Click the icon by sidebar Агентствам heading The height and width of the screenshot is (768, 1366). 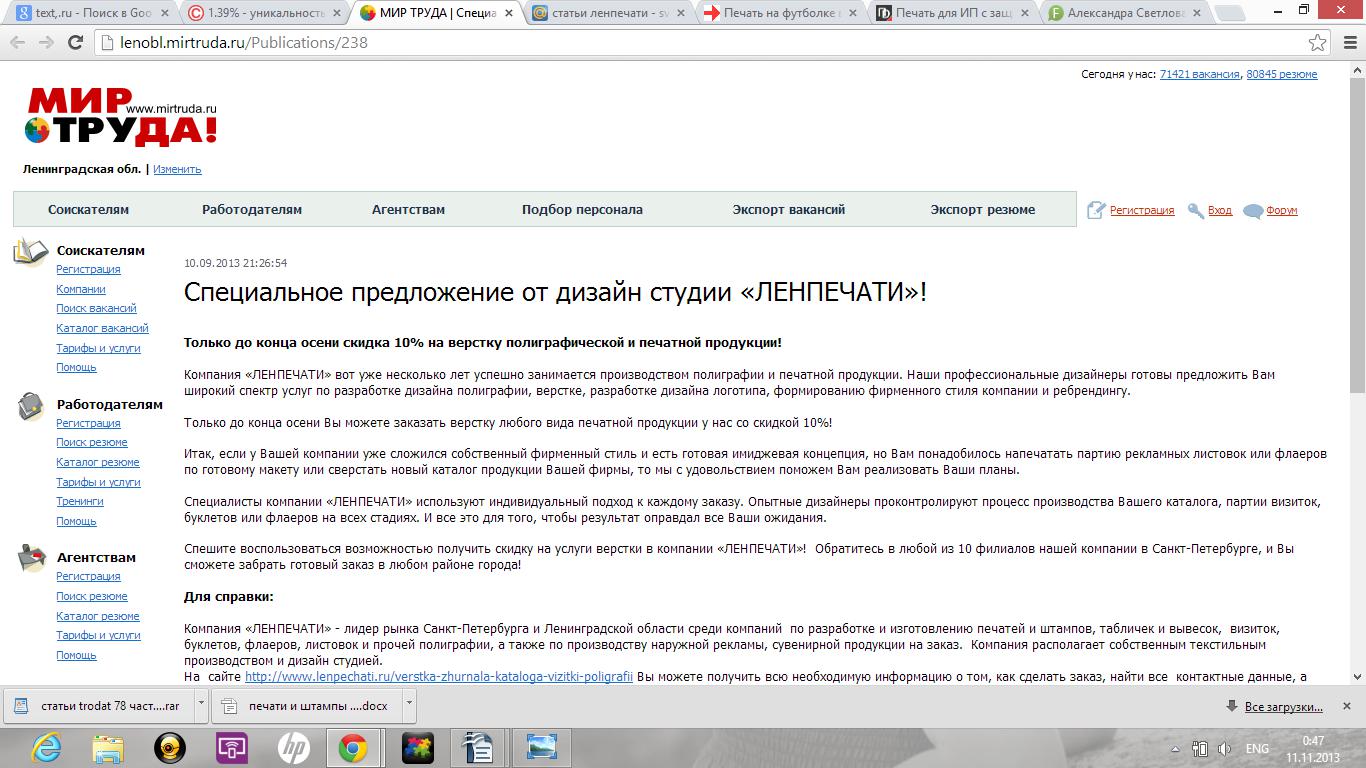pos(32,559)
